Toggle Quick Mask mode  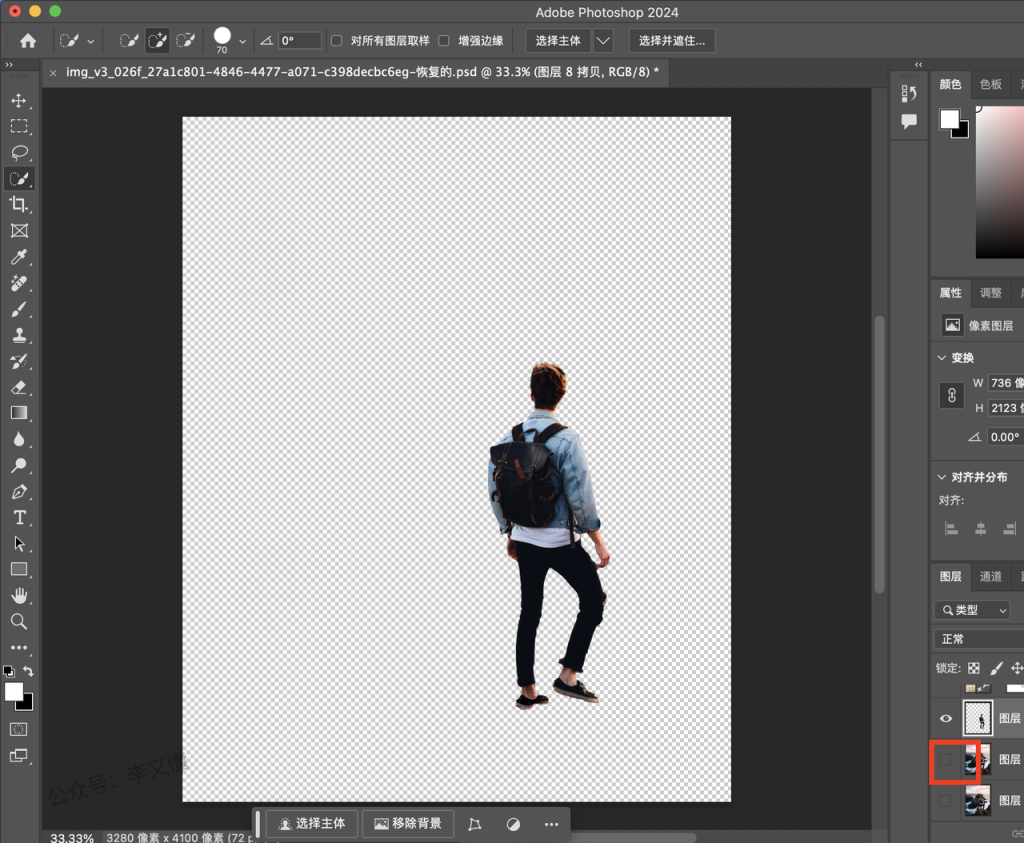tap(18, 729)
